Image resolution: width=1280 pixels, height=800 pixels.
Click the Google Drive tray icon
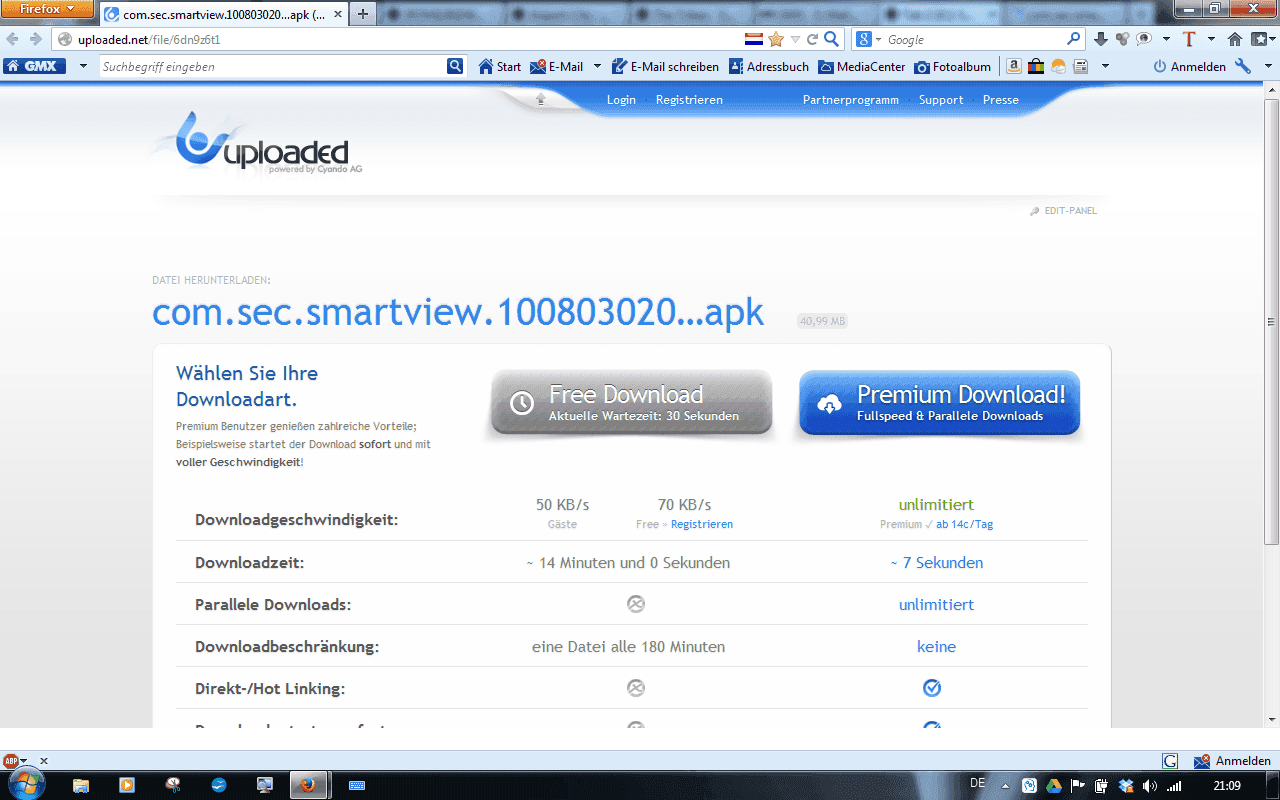tap(1053, 786)
